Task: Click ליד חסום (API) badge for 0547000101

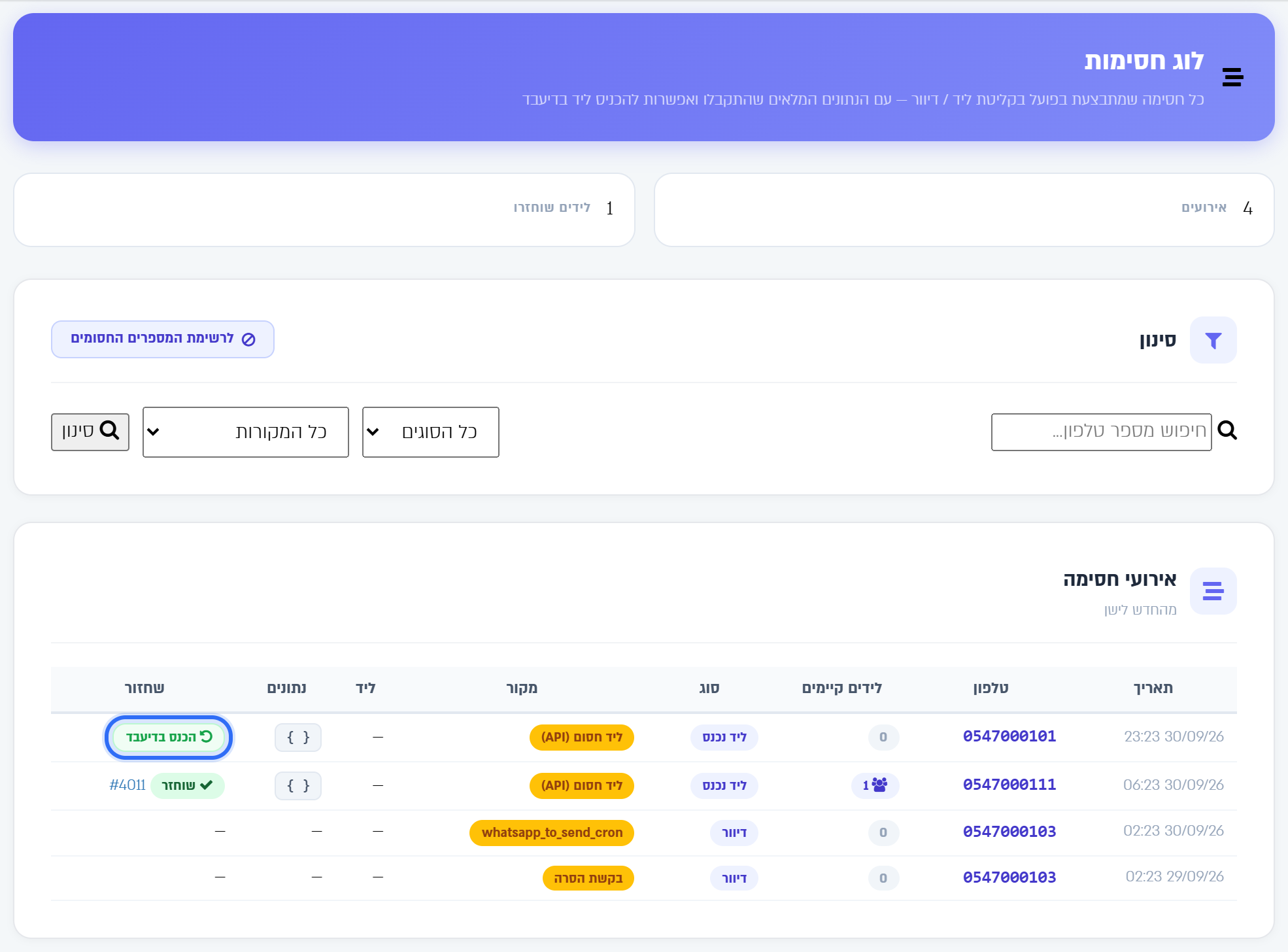Action: click(582, 738)
